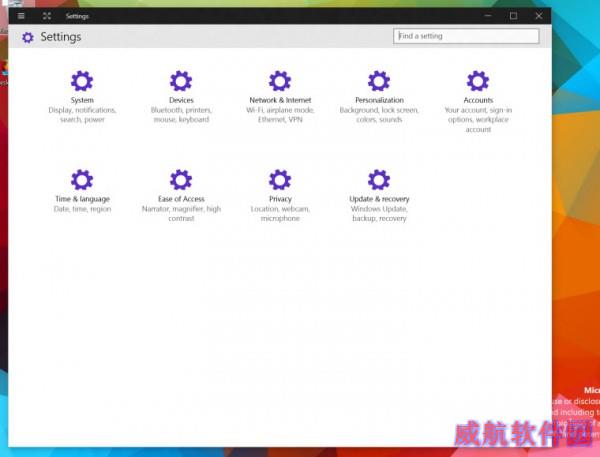
Task: Open the Ease of Access gear icon
Action: 181,180
